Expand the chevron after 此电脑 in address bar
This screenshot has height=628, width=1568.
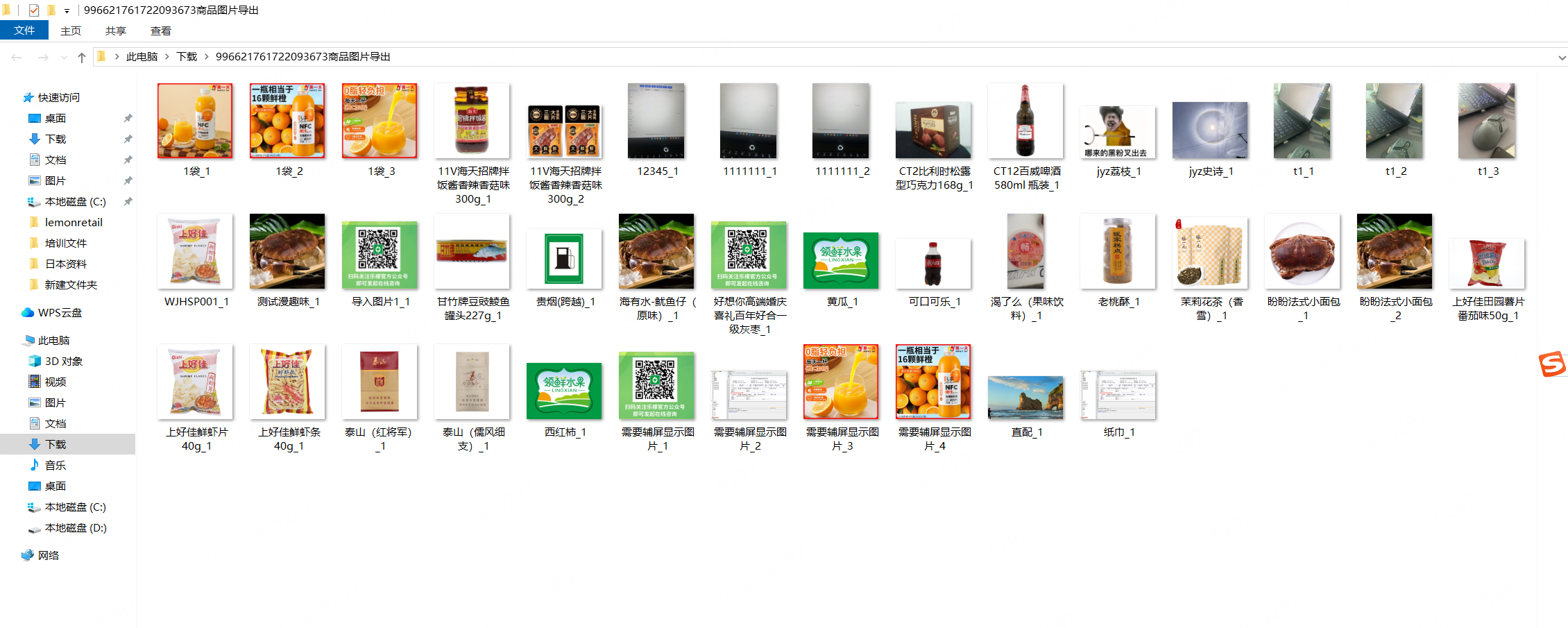[x=167, y=57]
